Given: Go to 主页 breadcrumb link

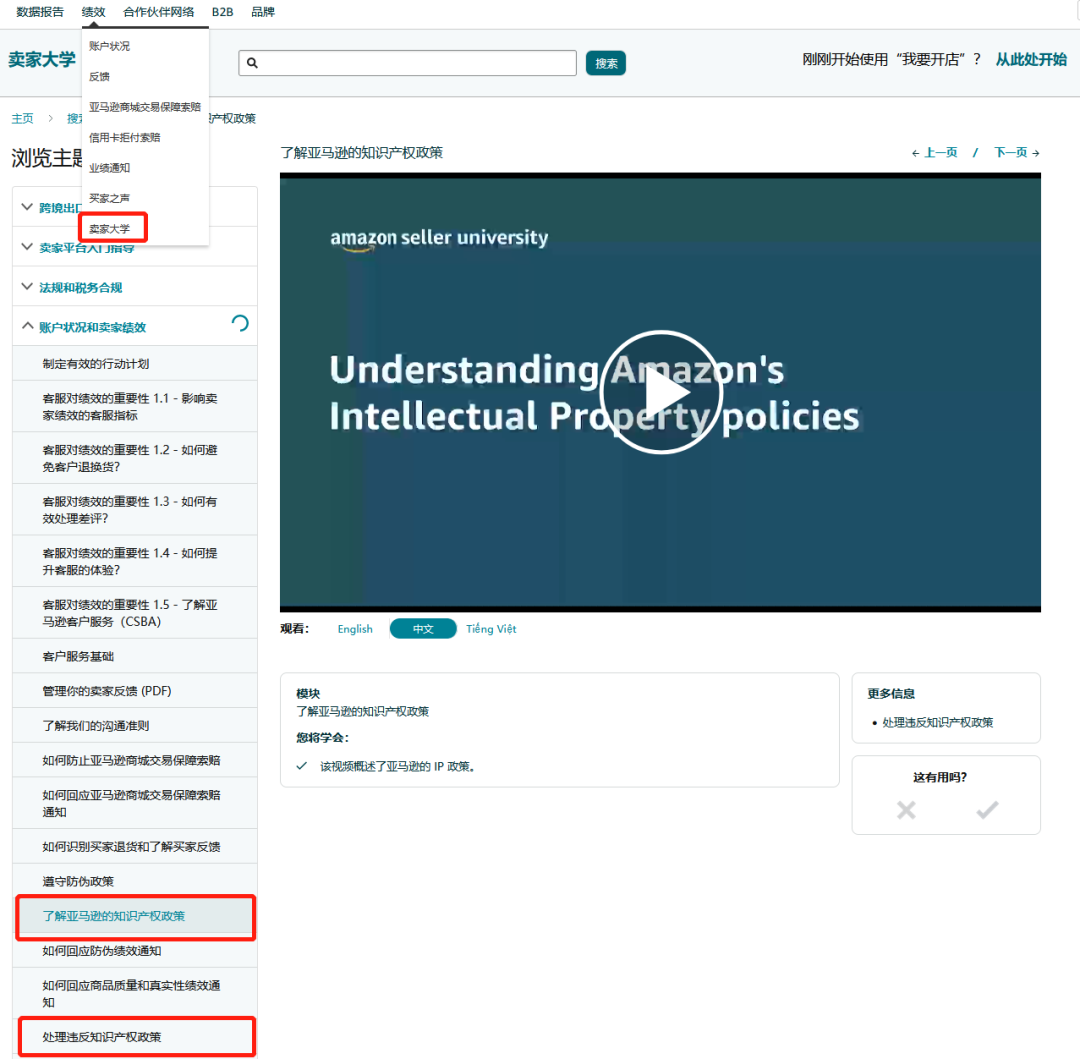Looking at the screenshot, I should (x=22, y=118).
